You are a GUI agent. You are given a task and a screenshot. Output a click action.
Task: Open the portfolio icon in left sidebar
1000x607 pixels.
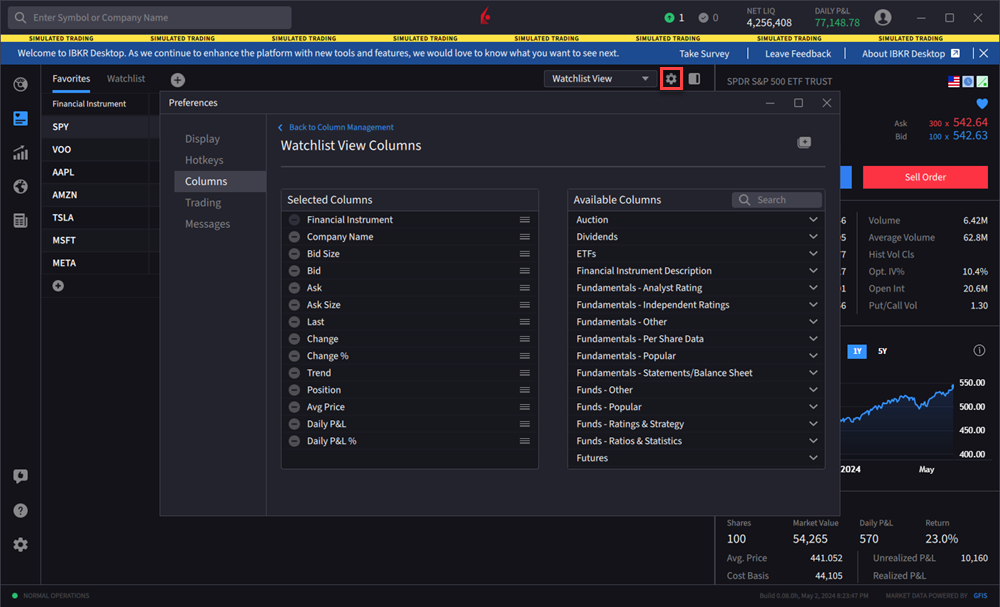(20, 84)
